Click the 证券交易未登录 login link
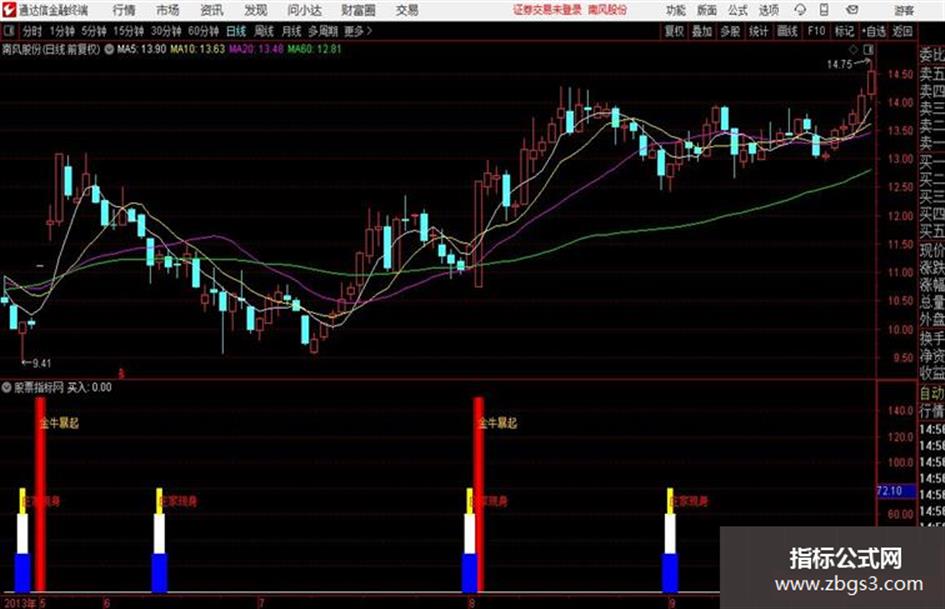The image size is (945, 609). click(x=547, y=10)
